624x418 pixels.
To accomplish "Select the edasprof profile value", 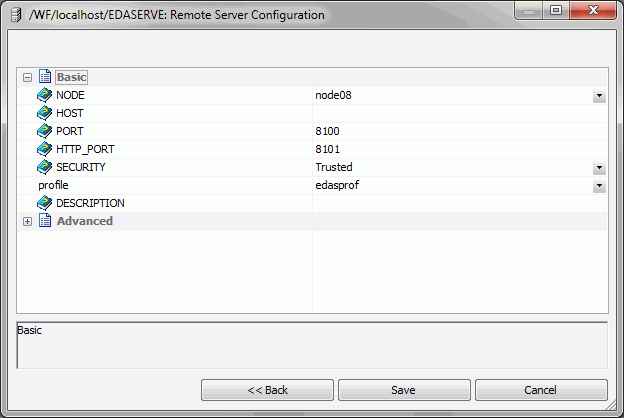I will (x=337, y=185).
